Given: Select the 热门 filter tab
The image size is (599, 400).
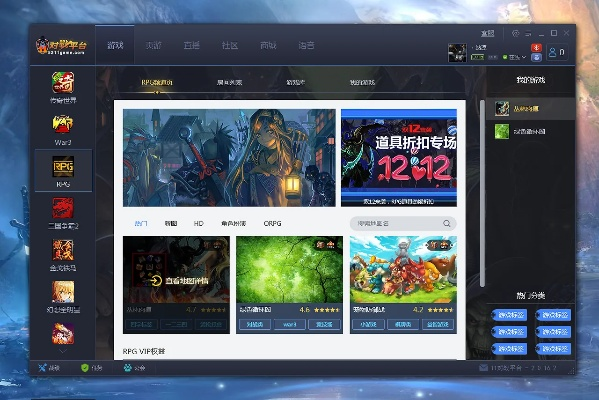Looking at the screenshot, I should point(141,223).
